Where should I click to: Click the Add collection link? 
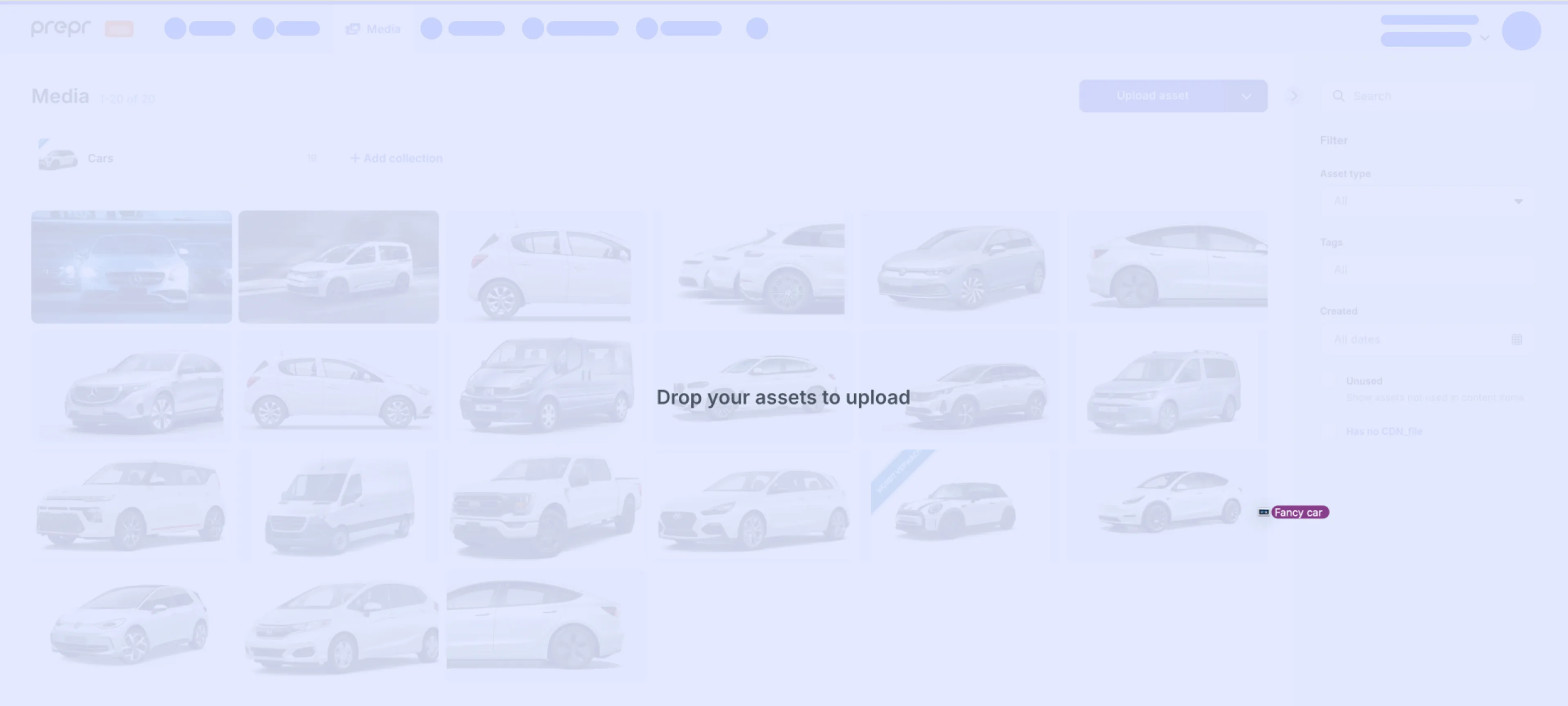coord(396,159)
